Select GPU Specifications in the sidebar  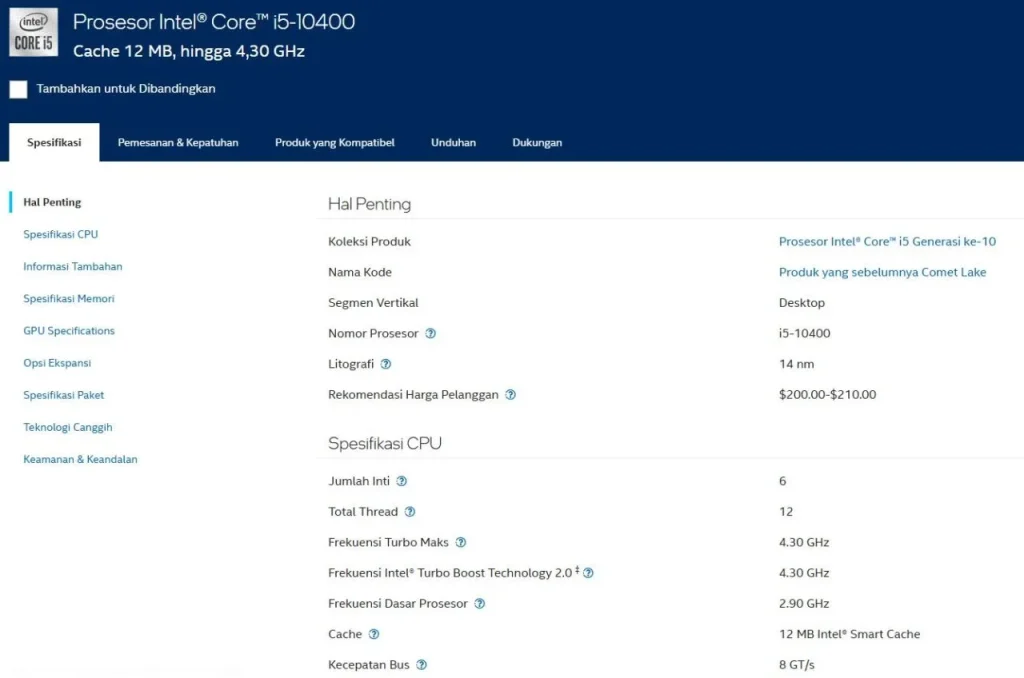point(68,331)
